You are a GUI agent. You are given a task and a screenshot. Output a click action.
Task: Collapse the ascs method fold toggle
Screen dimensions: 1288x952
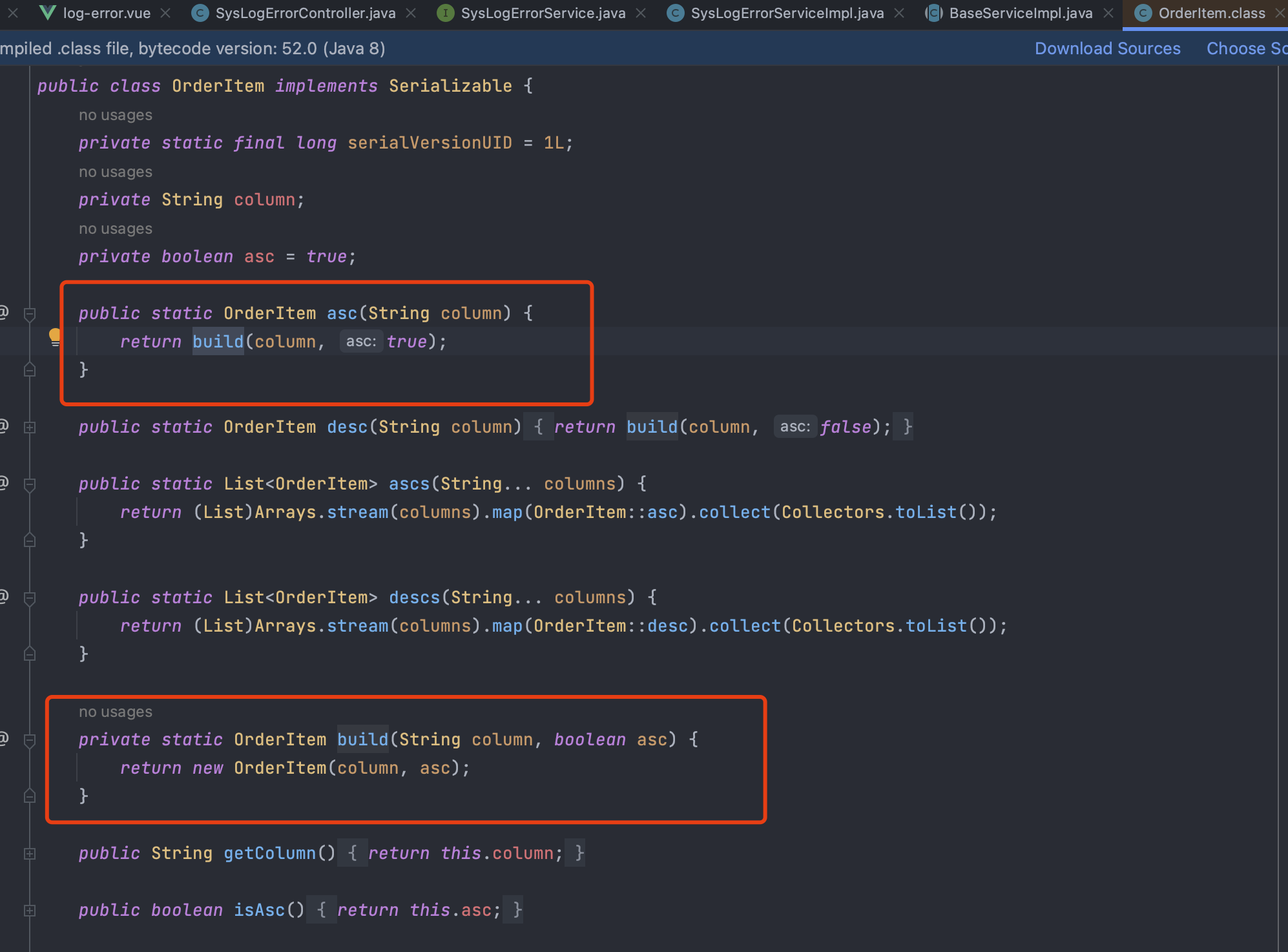30,484
